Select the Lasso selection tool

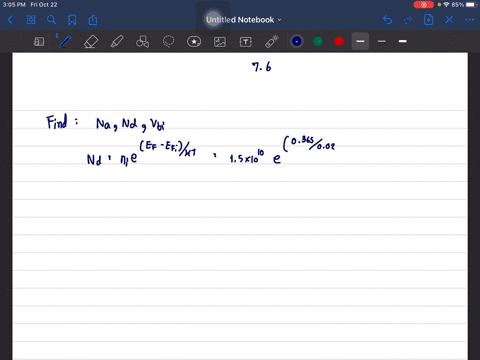pyautogui.click(x=168, y=42)
